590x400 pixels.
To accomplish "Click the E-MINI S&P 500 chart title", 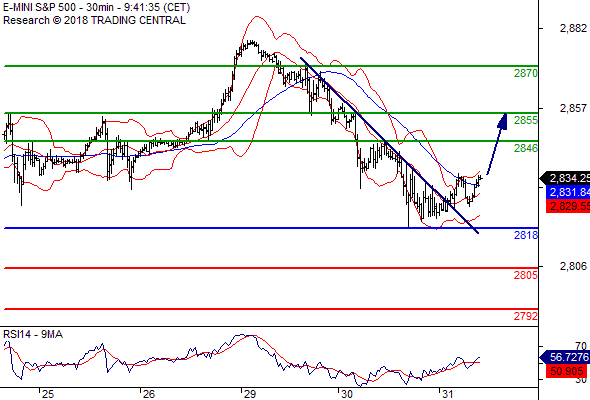I will point(96,8).
